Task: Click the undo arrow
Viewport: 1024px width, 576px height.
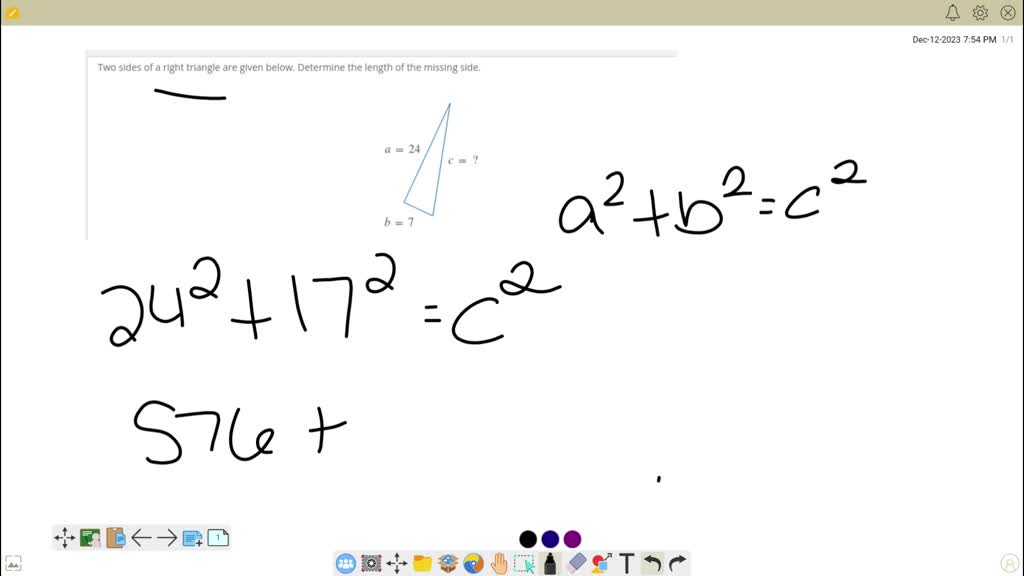Action: [652, 562]
